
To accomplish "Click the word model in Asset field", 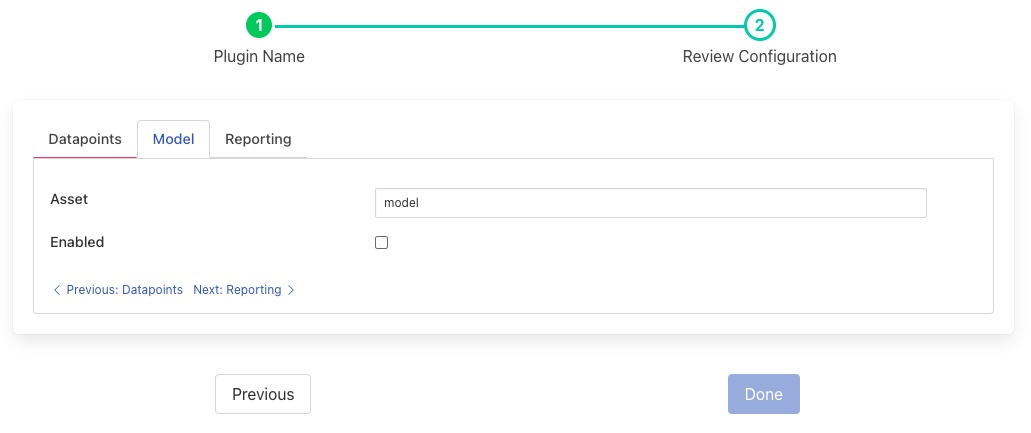I will click(401, 203).
